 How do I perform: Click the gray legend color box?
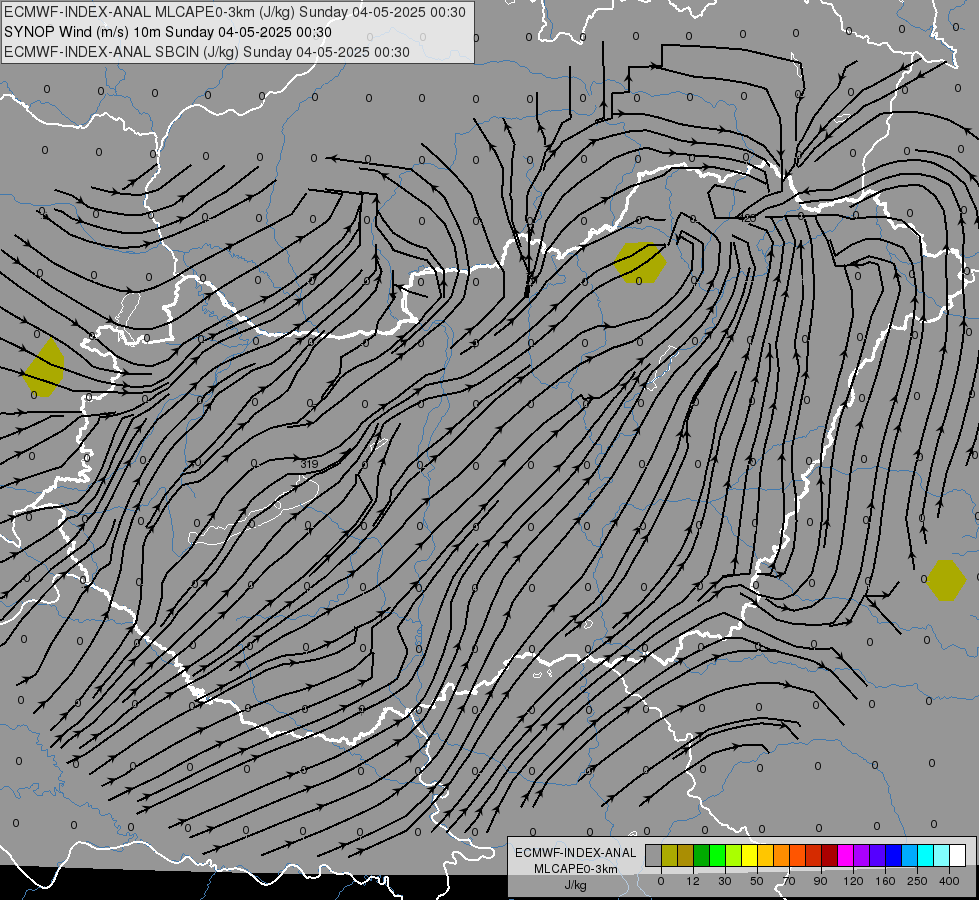coord(653,855)
